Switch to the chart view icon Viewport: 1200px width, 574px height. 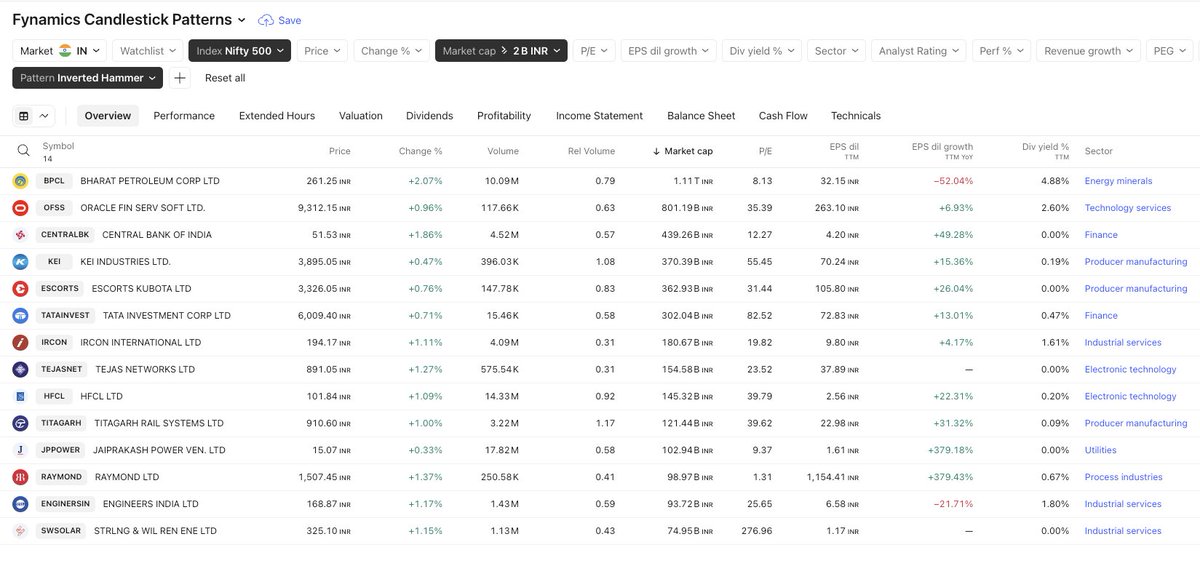click(44, 116)
